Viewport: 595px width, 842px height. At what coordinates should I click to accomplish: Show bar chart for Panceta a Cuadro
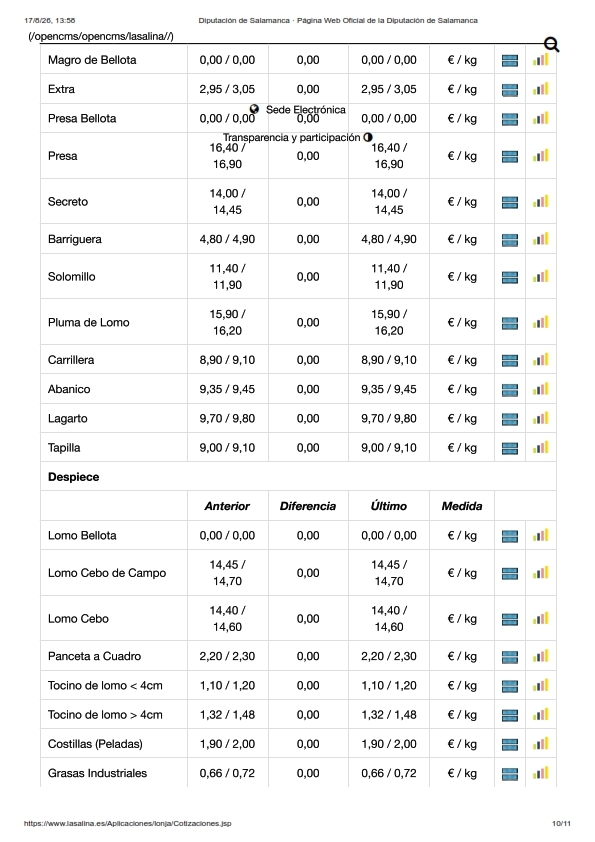click(541, 656)
